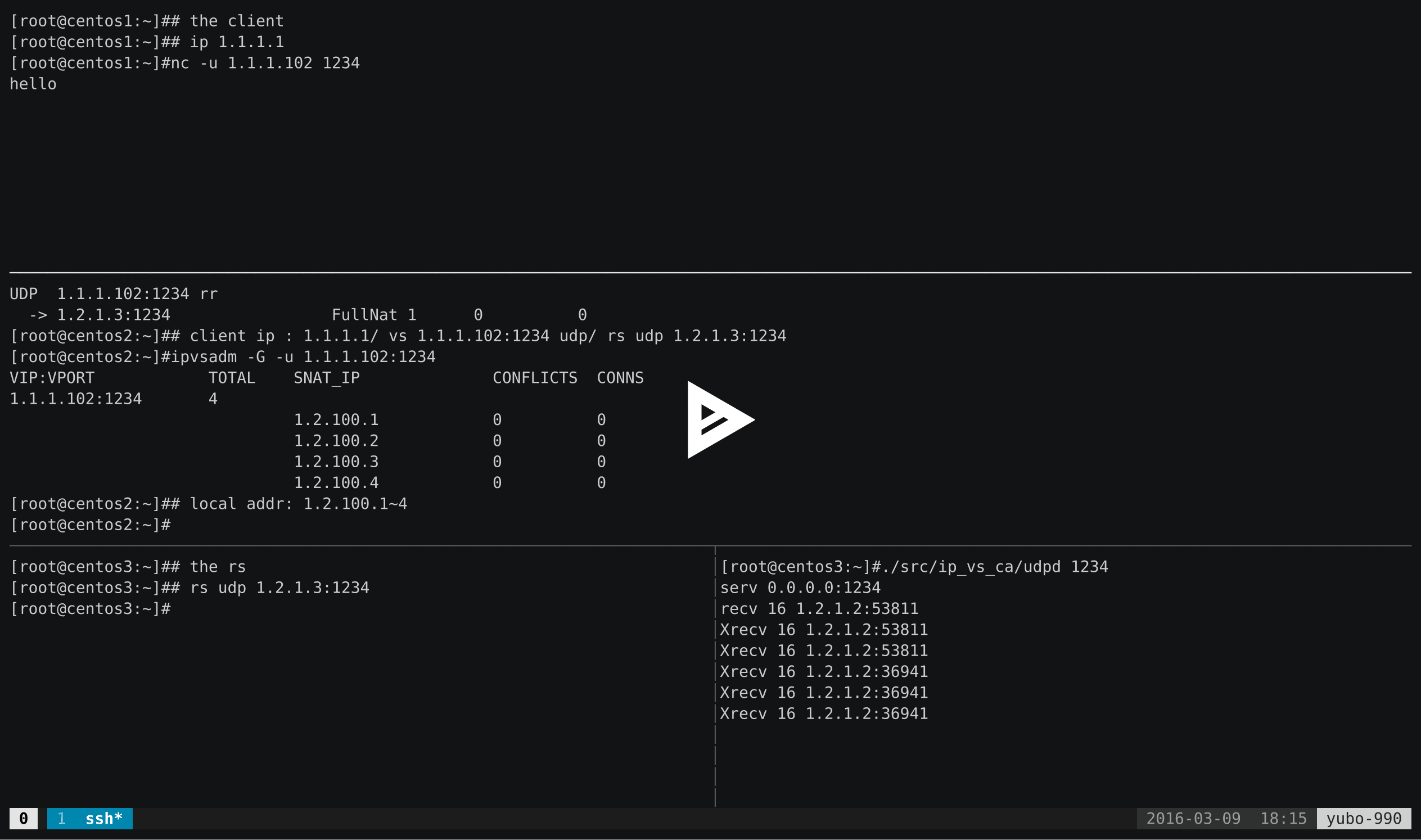1421x840 pixels.
Task: Click 'recv 16 1.2.1.2:53811' output line
Action: click(x=819, y=608)
